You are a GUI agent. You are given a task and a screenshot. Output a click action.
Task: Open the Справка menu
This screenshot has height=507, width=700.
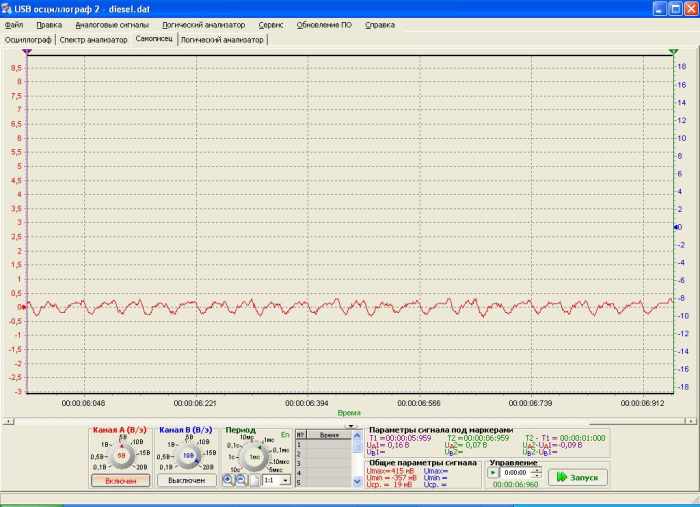(380, 25)
